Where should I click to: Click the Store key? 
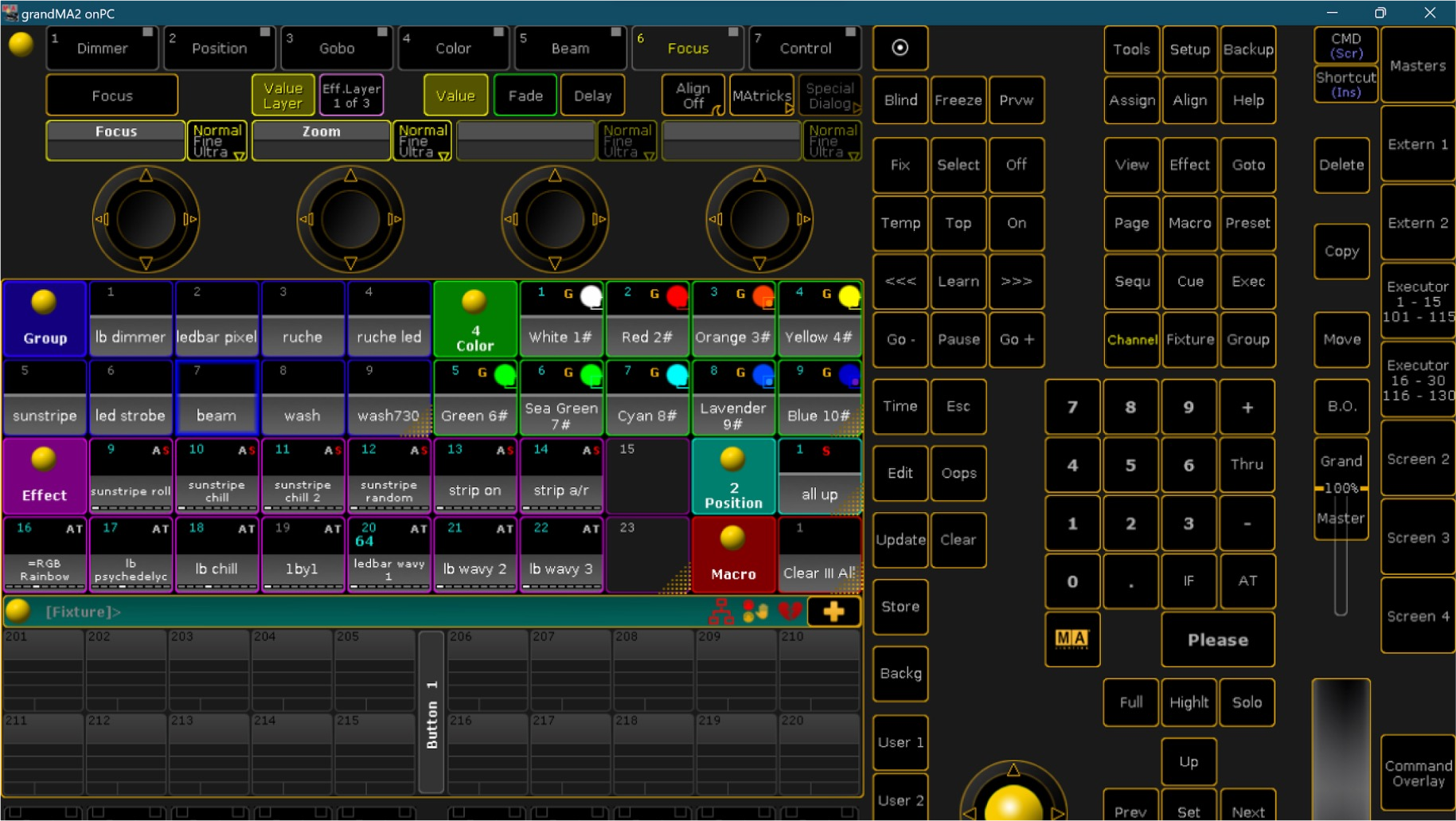[900, 607]
